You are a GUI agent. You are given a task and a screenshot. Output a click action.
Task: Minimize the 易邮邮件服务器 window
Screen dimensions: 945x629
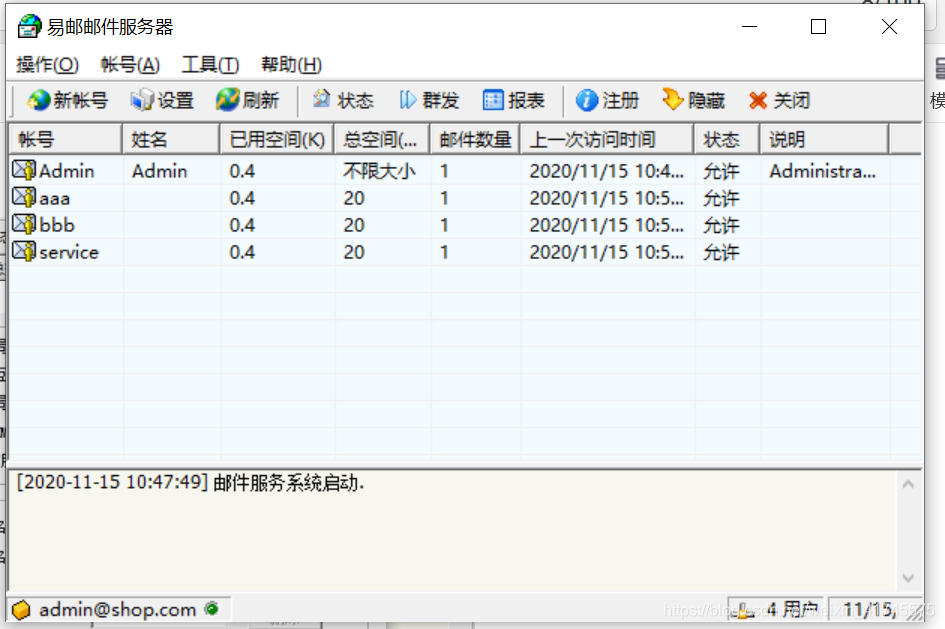749,27
